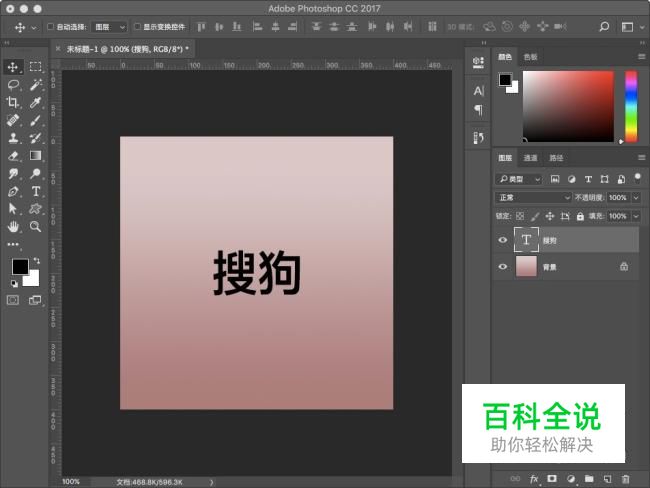Select the Horizontal Type tool
650x488 pixels.
click(35, 191)
